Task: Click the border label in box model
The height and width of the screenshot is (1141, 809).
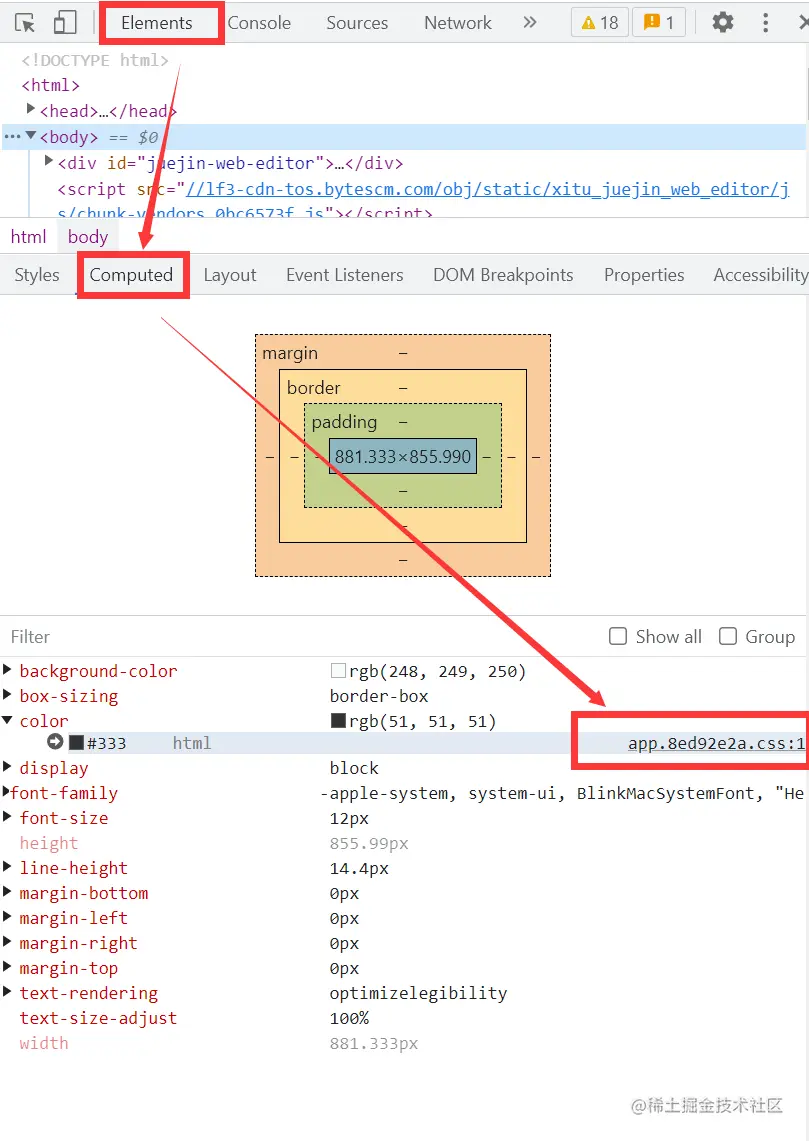Action: pos(314,388)
